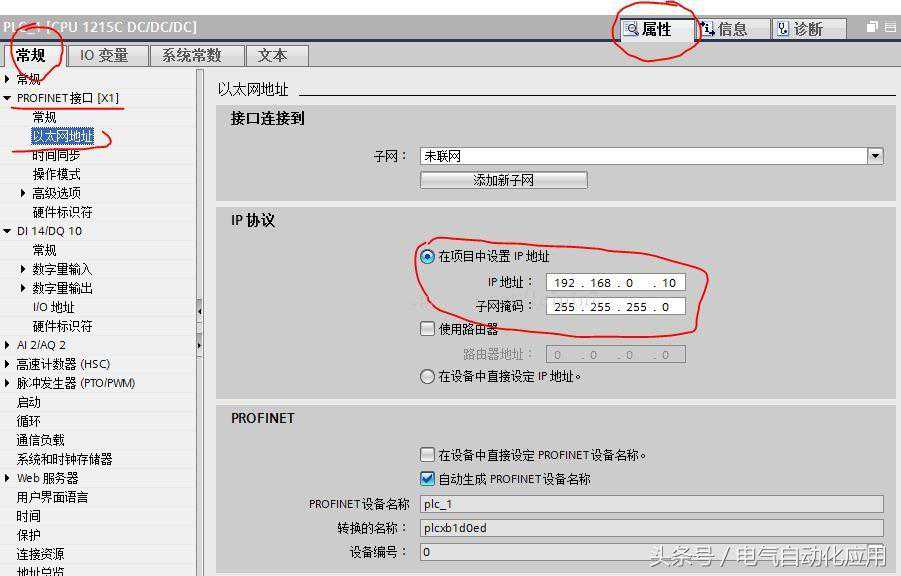Click the 添加新子网 button
This screenshot has height=576, width=901.
coord(503,180)
